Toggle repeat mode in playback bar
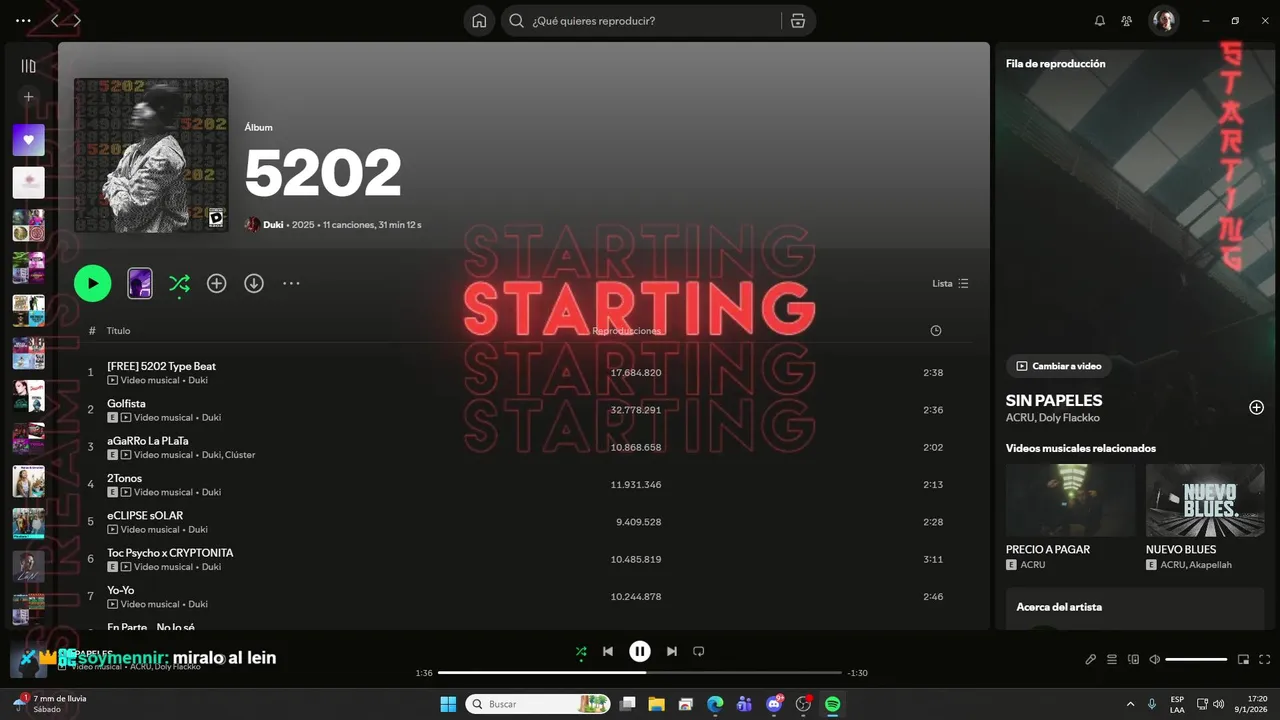Image resolution: width=1280 pixels, height=720 pixels. (699, 652)
